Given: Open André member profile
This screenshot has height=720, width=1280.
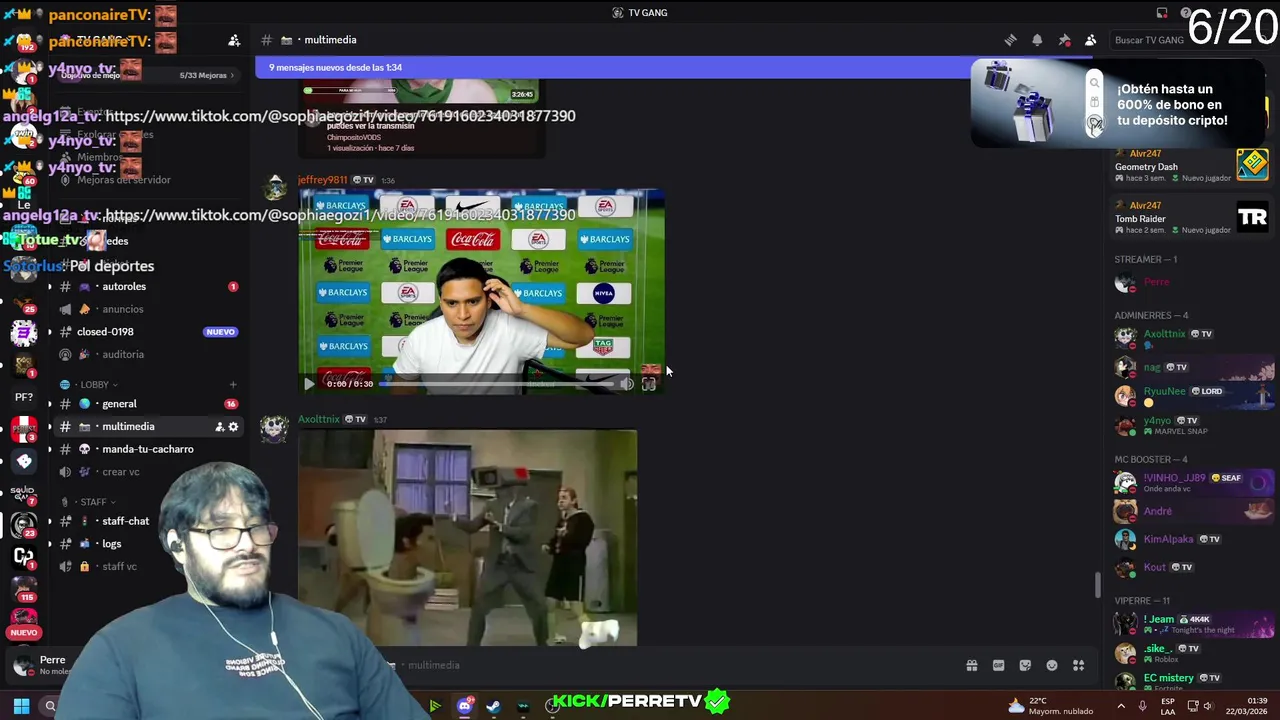Looking at the screenshot, I should coord(1195,511).
